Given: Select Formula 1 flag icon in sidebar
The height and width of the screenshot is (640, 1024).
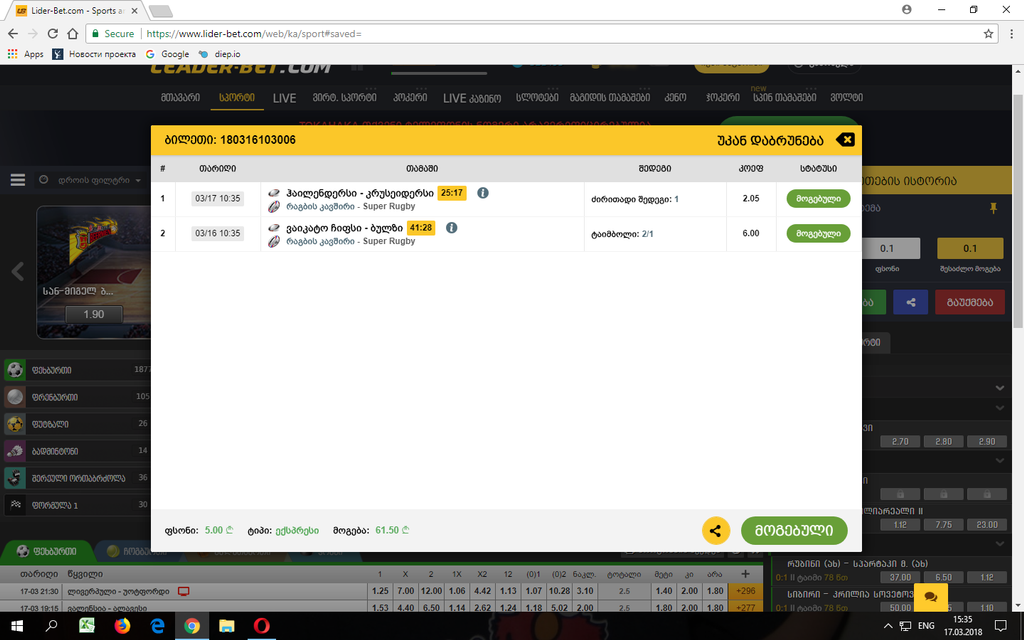Looking at the screenshot, I should pos(15,505).
